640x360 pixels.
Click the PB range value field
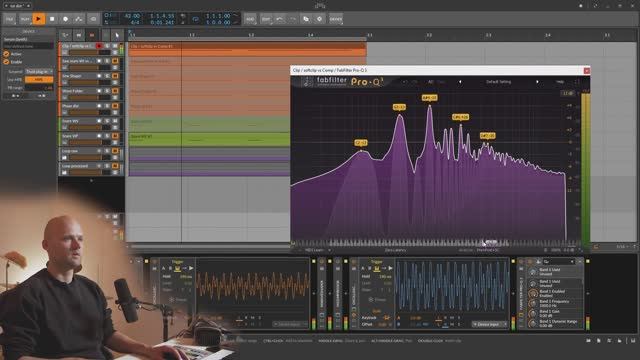point(39,87)
